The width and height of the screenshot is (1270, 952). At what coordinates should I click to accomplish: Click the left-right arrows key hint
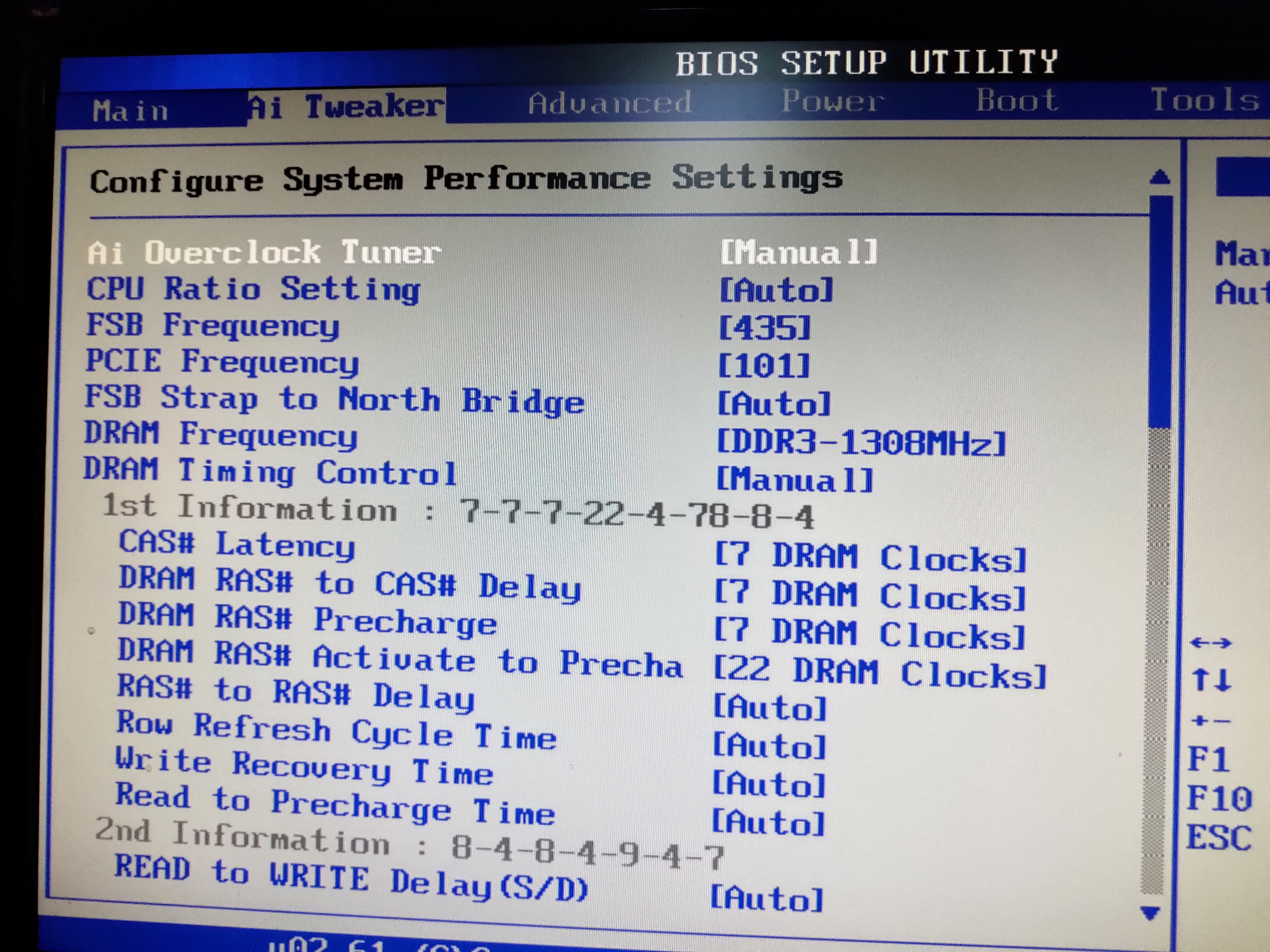click(1211, 643)
